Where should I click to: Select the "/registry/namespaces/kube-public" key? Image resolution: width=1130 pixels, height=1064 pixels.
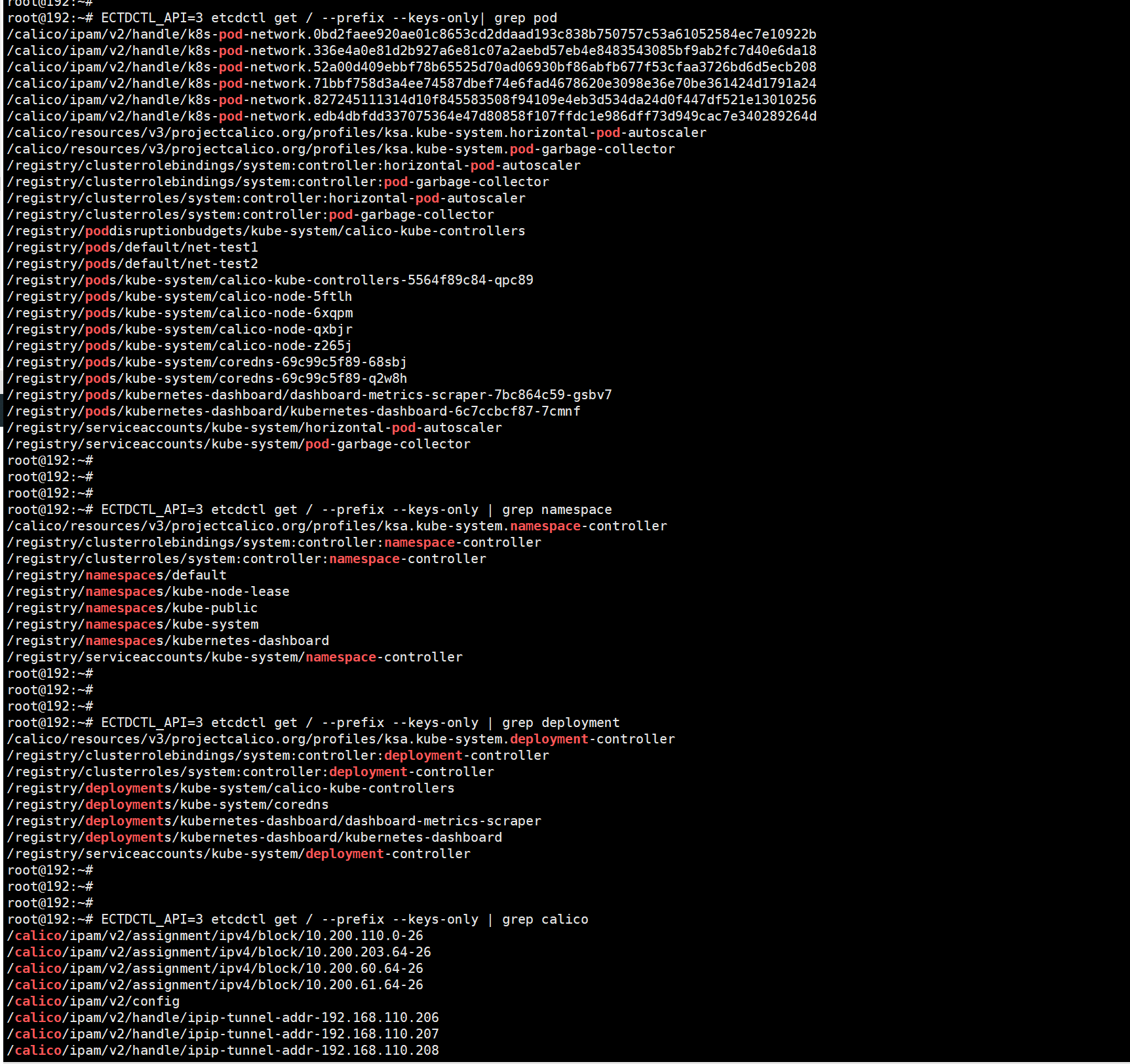[x=132, y=608]
